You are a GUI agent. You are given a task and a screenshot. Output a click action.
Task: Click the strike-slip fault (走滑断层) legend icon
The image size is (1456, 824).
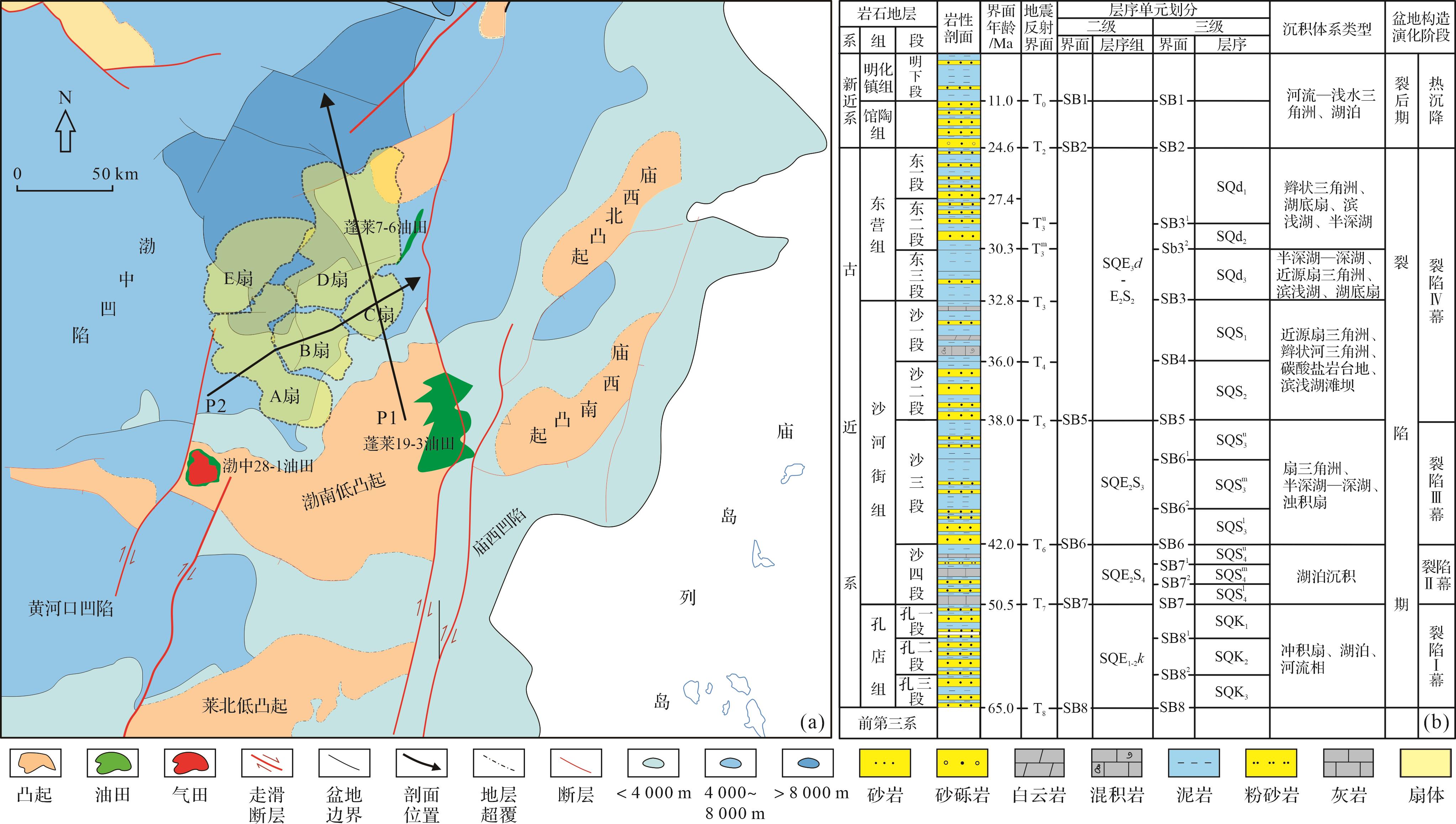(267, 763)
